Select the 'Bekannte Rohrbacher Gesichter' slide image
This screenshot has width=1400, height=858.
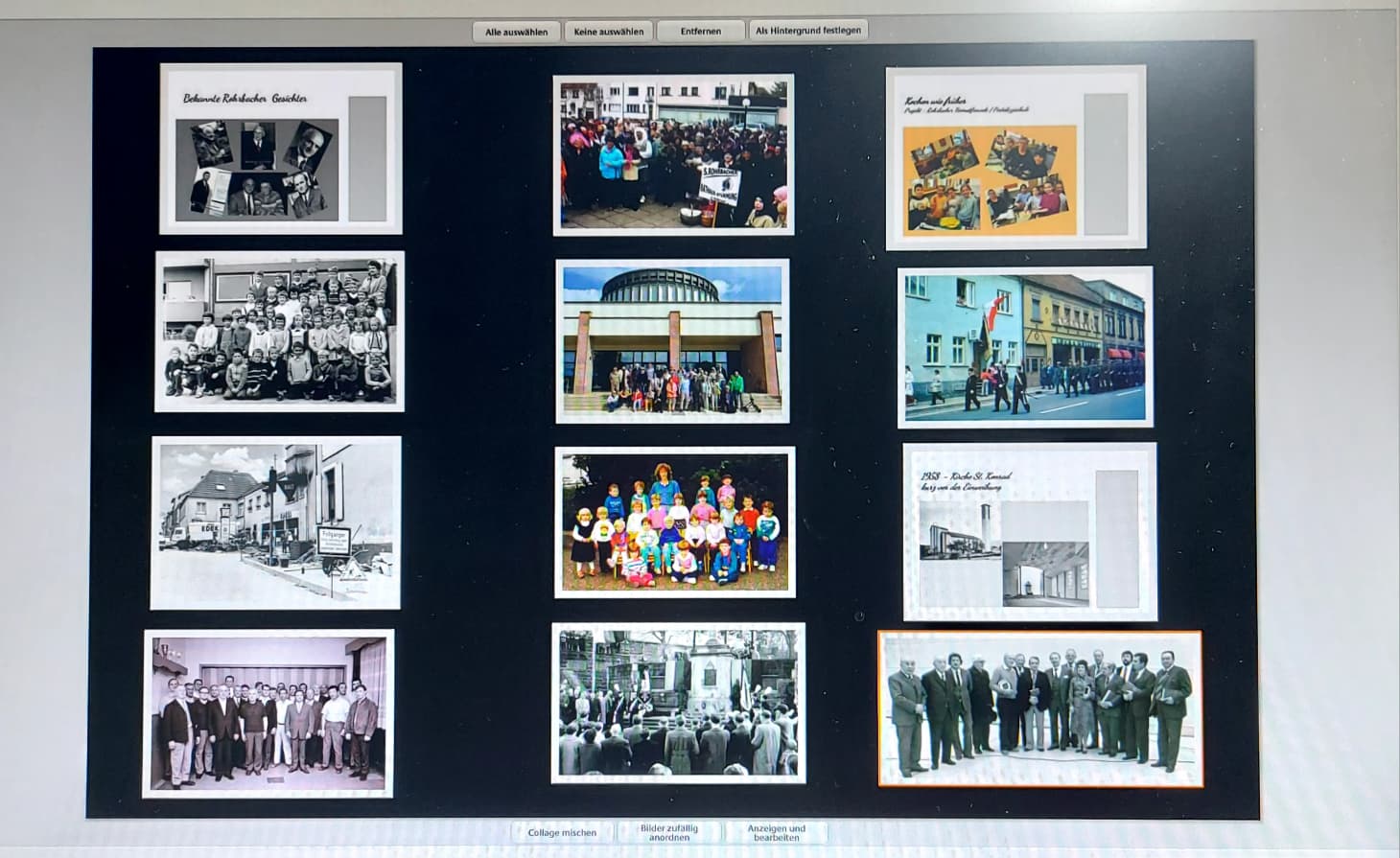[280, 149]
